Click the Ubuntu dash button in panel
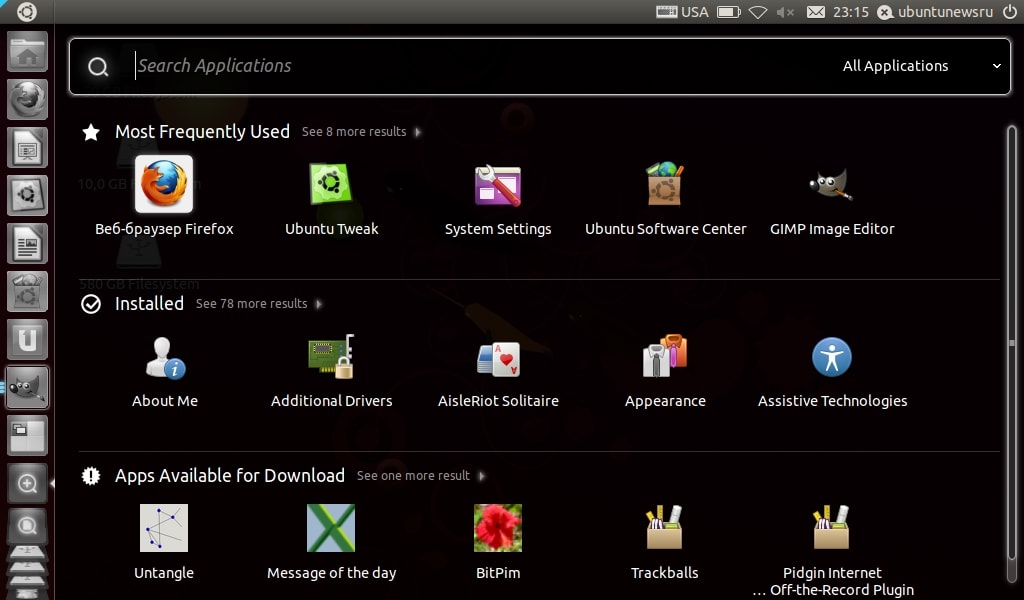This screenshot has width=1024, height=600. [27, 12]
